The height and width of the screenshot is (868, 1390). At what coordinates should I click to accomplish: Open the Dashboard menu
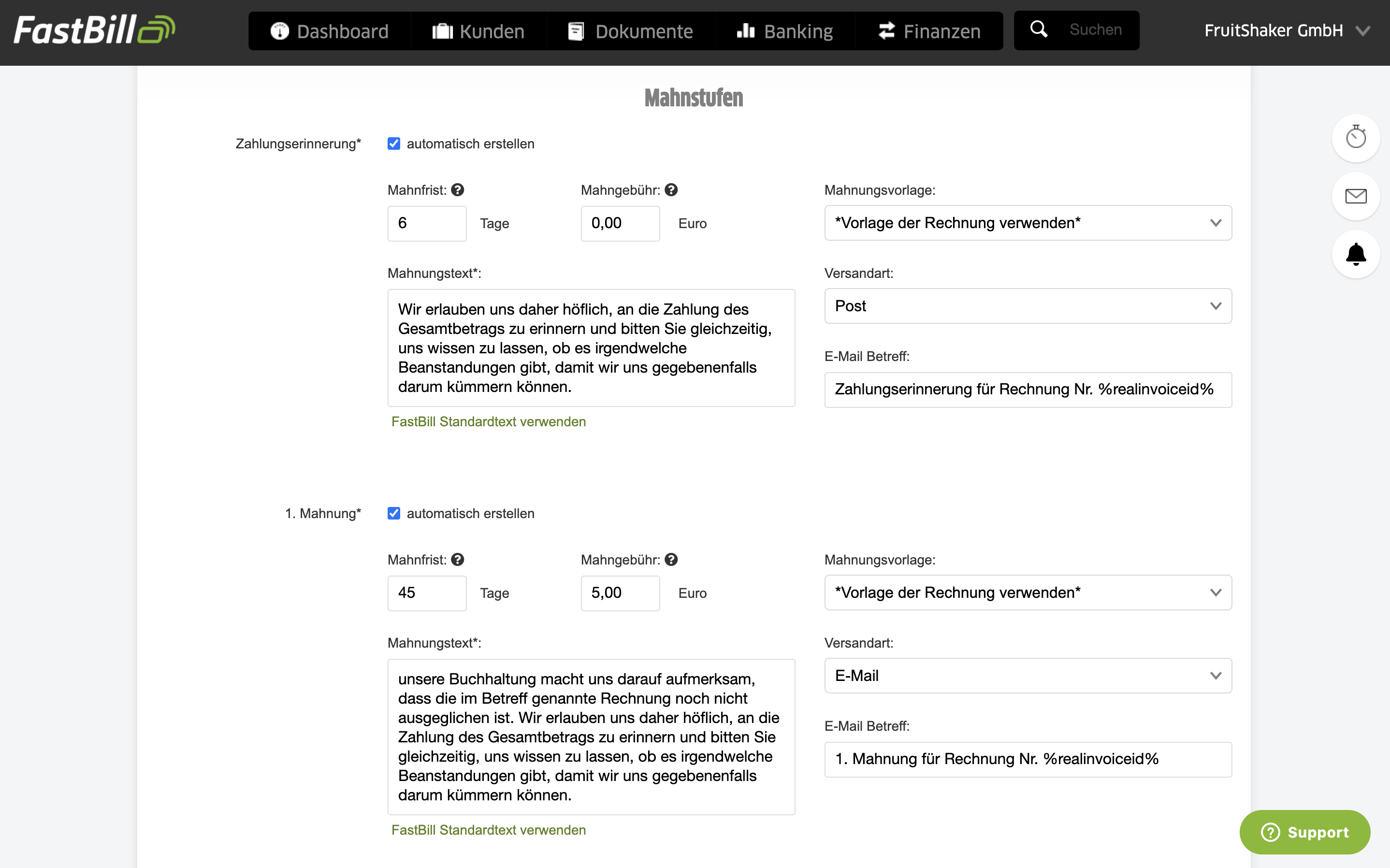pos(330,31)
